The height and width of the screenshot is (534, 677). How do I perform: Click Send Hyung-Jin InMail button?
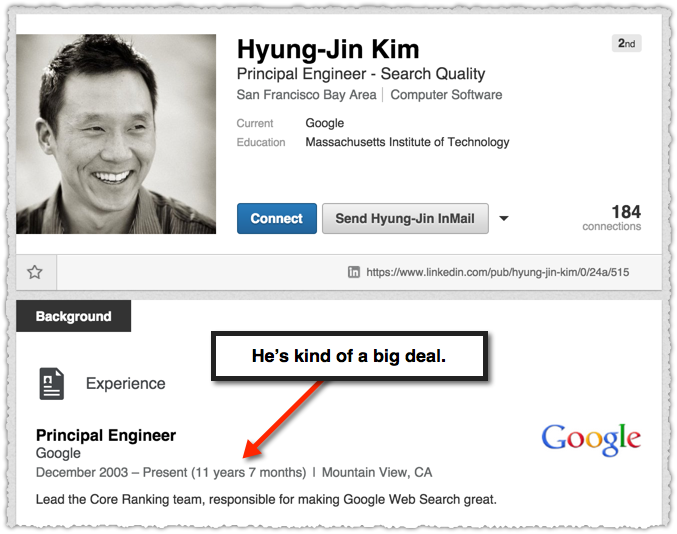coord(405,218)
